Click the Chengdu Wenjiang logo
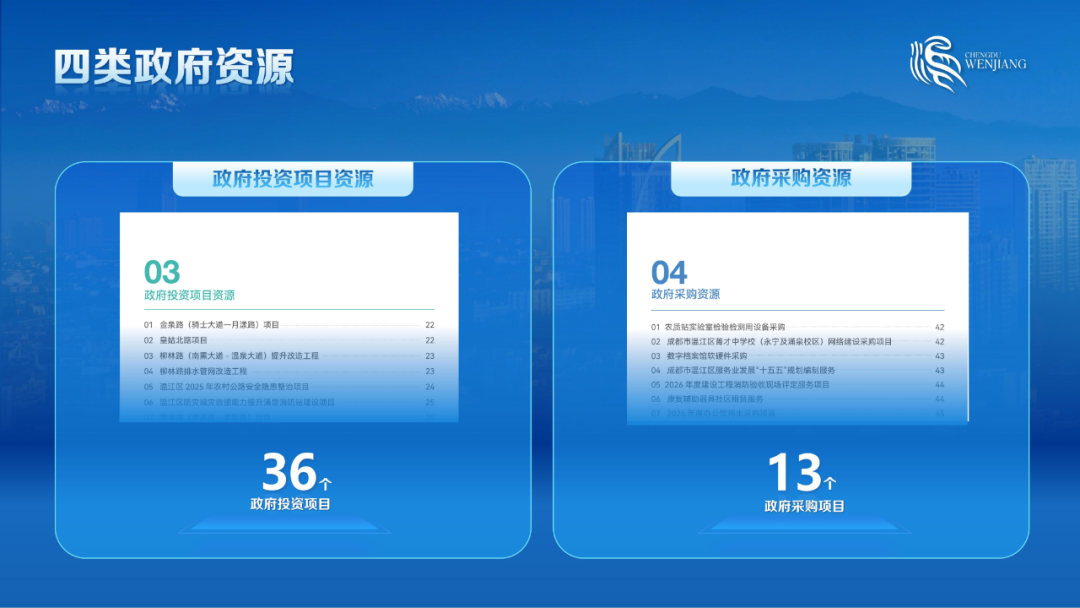The height and width of the screenshot is (608, 1080). [966, 63]
